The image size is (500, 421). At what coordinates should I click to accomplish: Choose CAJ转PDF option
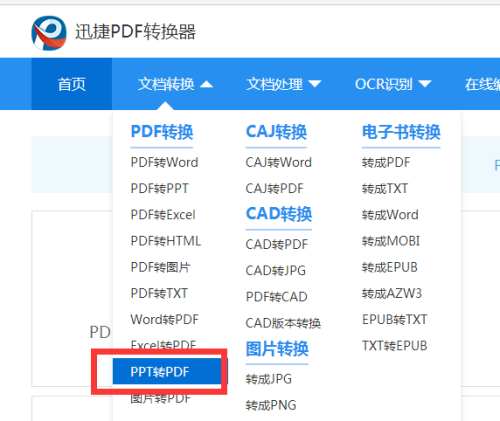(275, 188)
